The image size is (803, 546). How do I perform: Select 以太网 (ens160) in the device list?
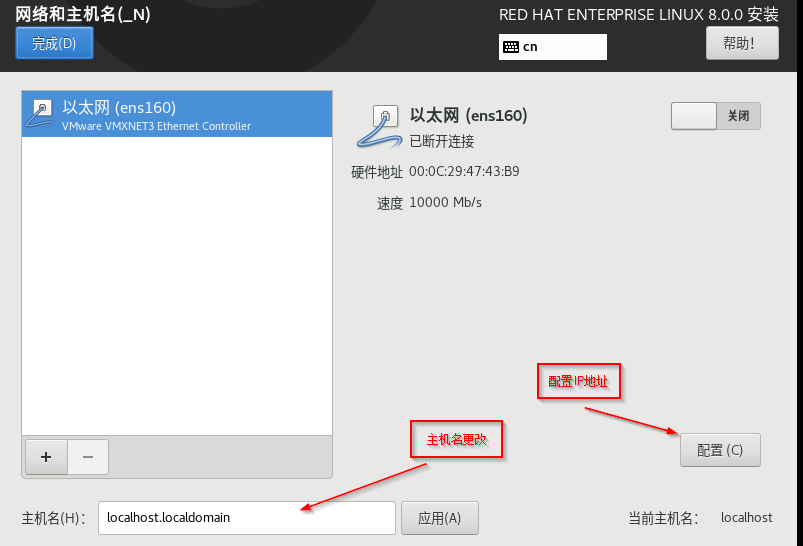[177, 114]
